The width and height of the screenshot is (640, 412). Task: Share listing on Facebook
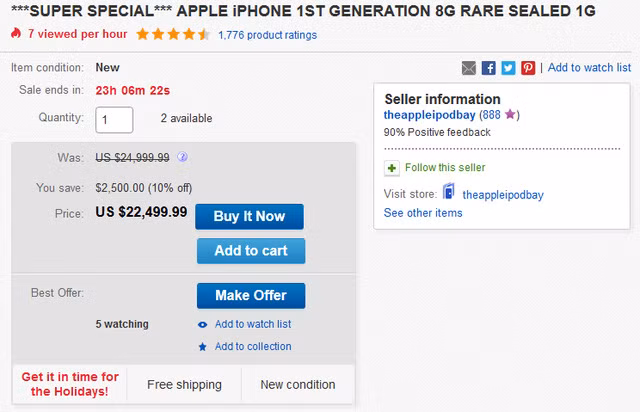click(x=489, y=68)
